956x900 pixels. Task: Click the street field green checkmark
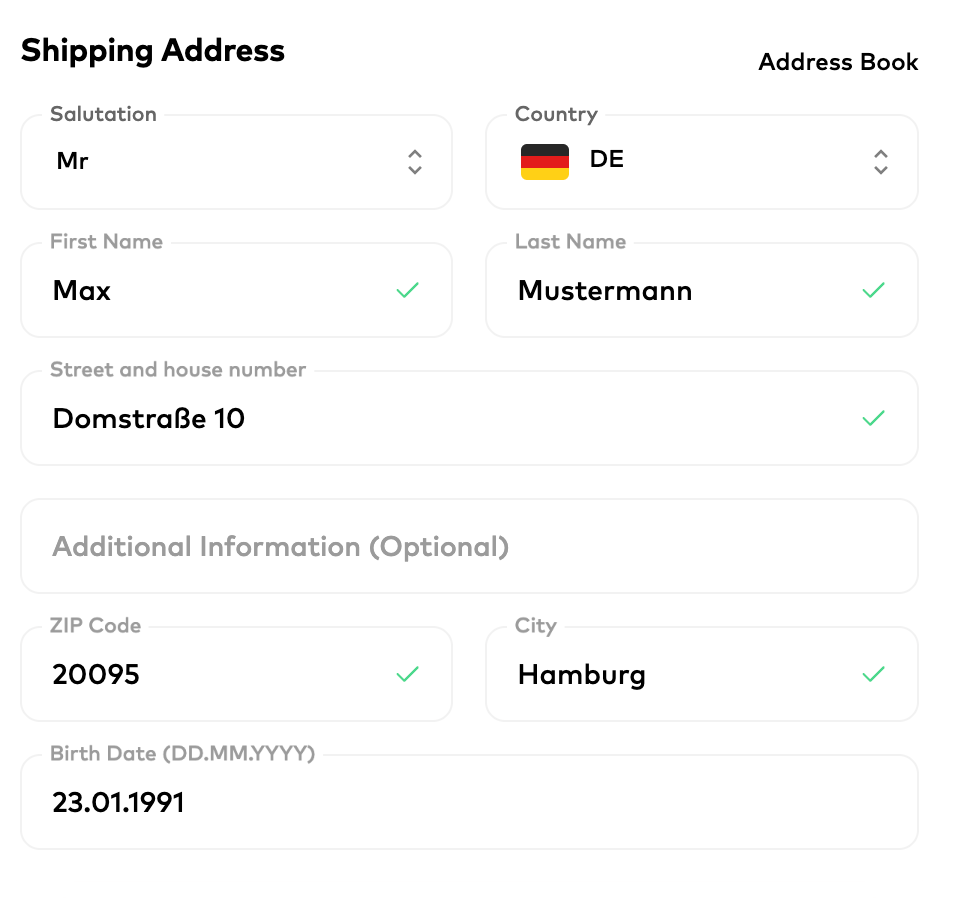pos(873,418)
